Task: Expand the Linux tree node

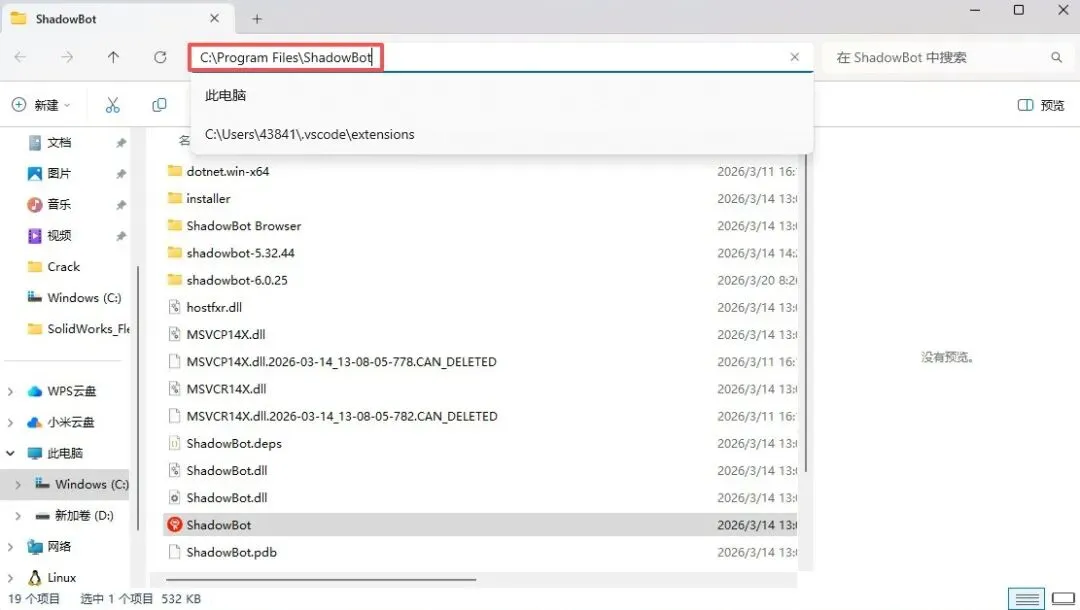Action: (x=10, y=578)
